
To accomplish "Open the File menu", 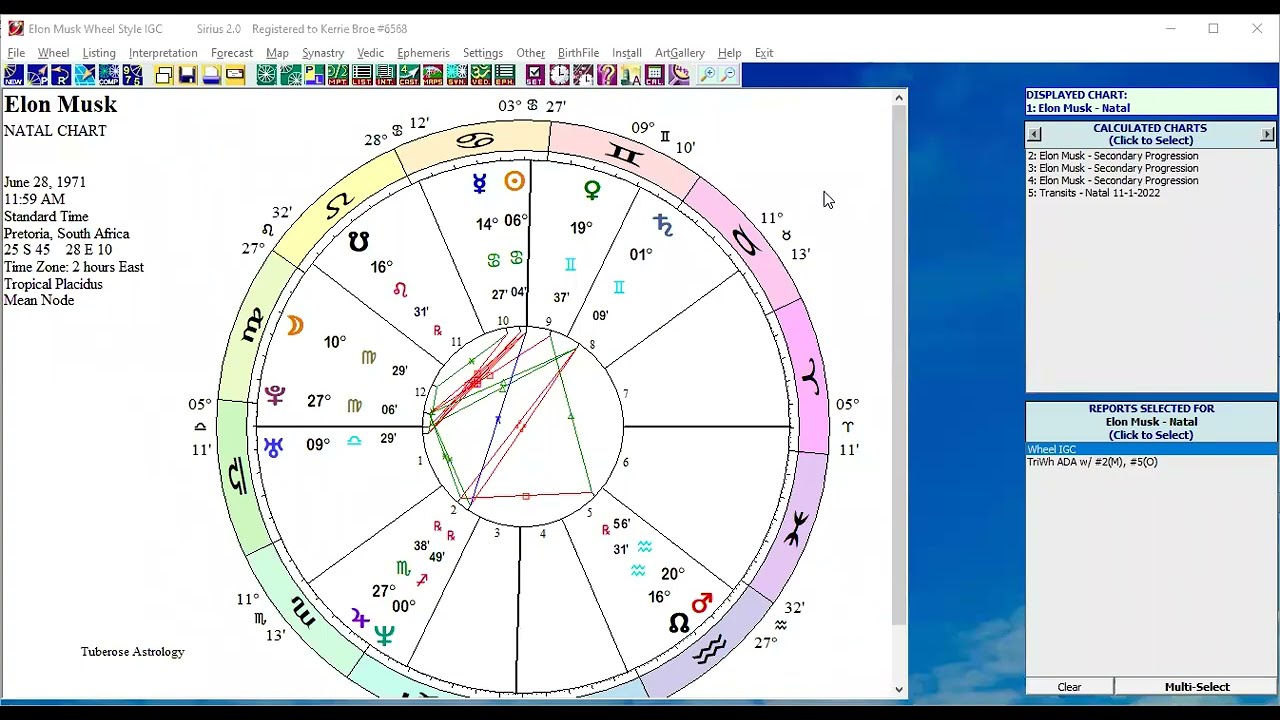I will [16, 53].
